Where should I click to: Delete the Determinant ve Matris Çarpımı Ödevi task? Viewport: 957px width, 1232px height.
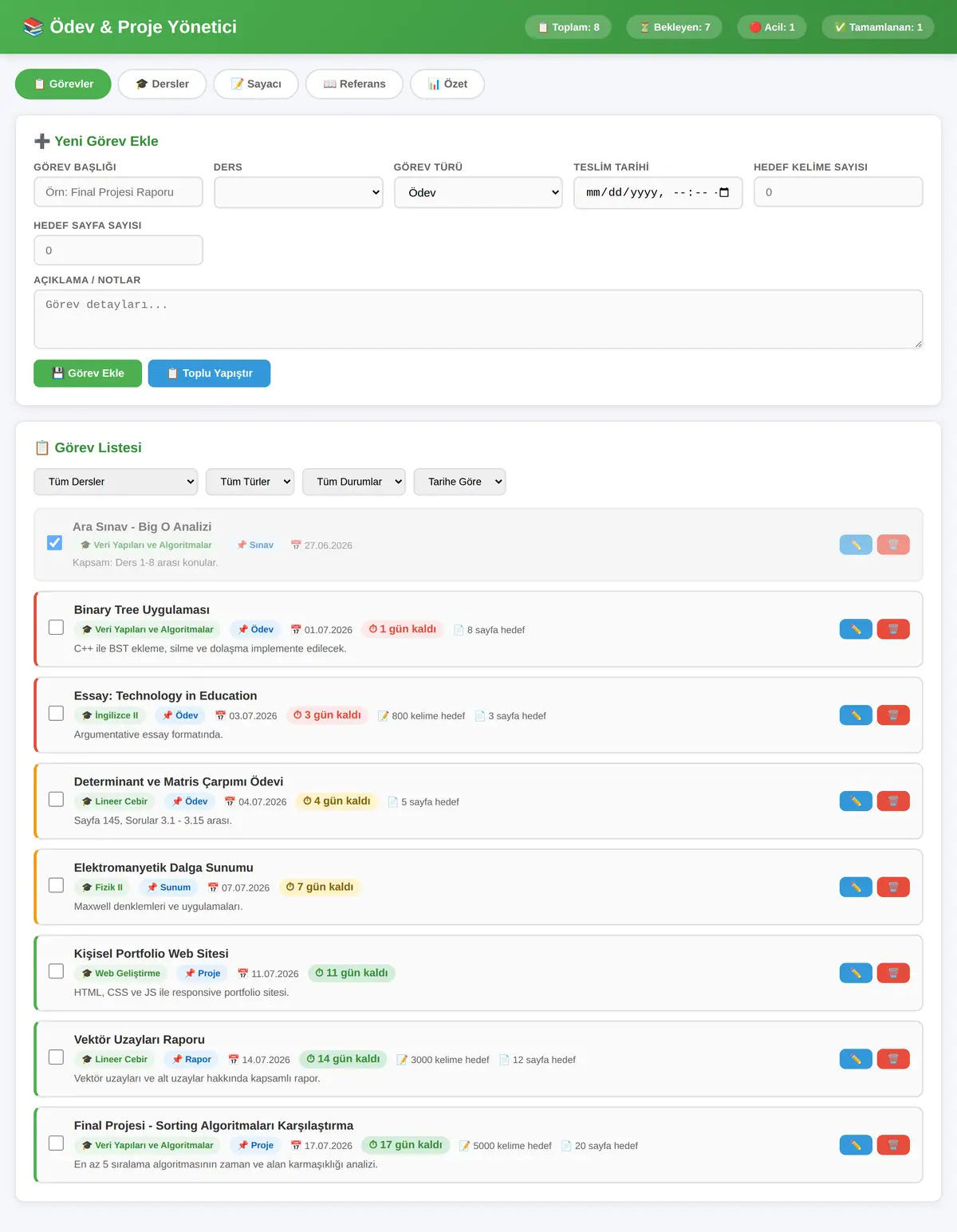click(893, 801)
